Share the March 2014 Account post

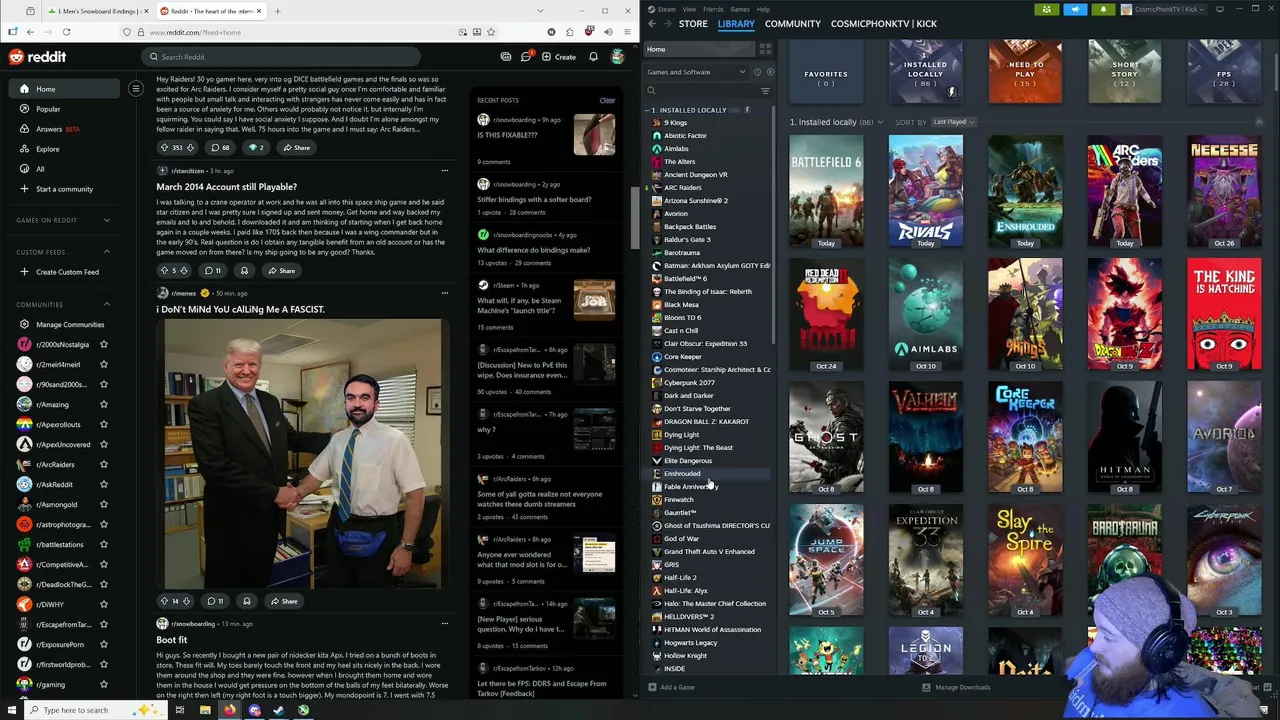click(x=281, y=270)
